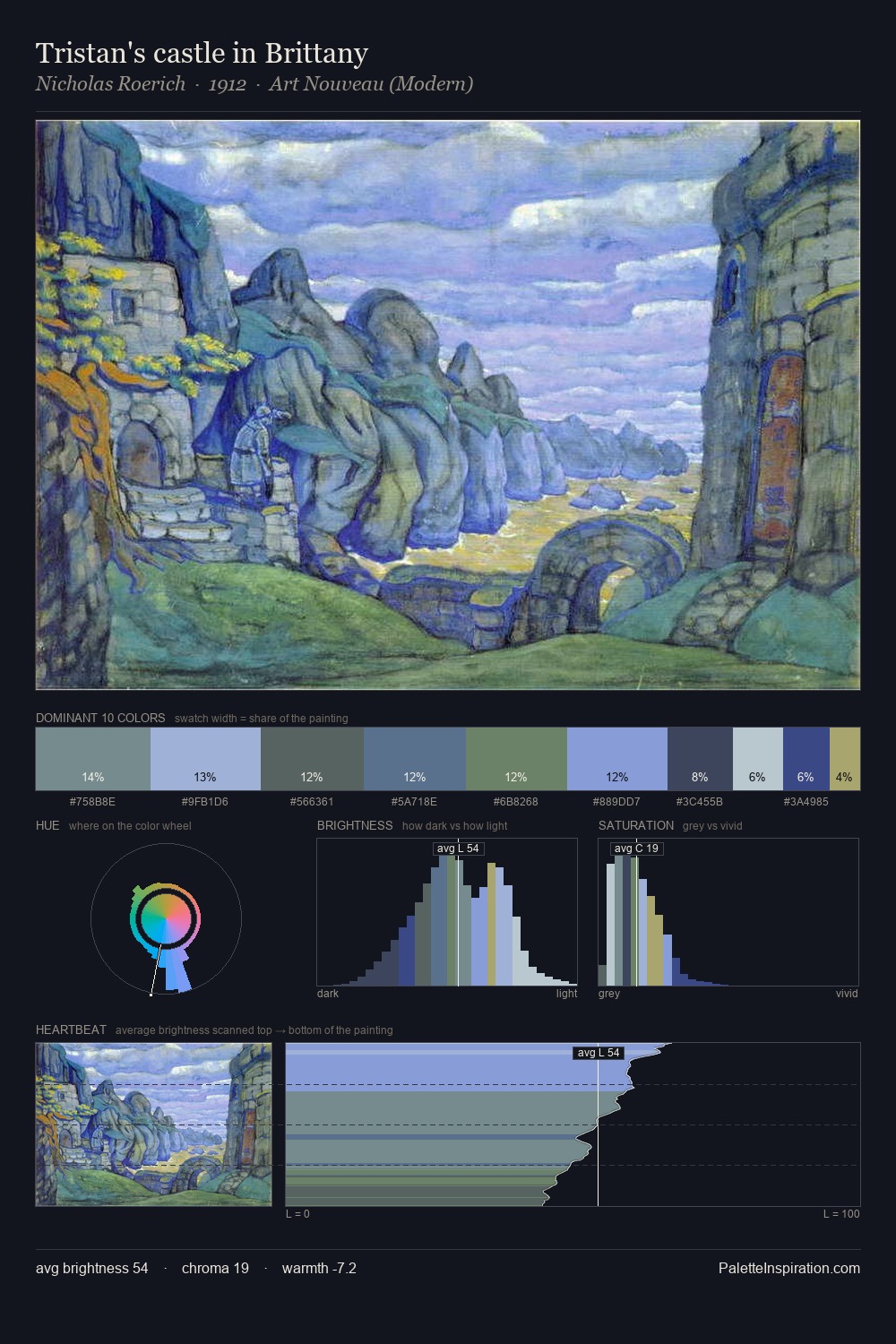Viewport: 896px width, 1344px height.
Task: Select the 8% dark navy swatch
Action: pyautogui.click(x=700, y=759)
